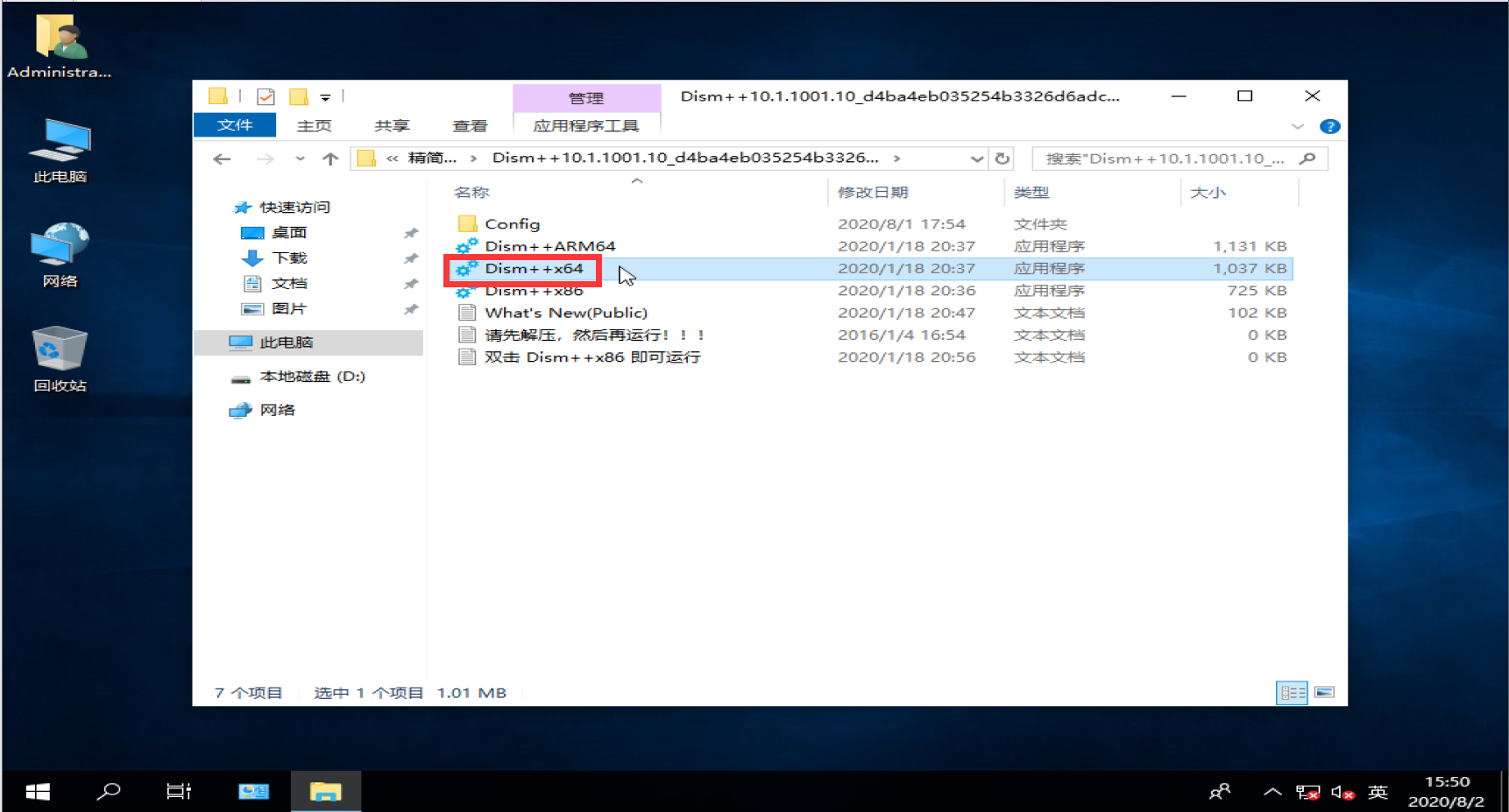
Task: Toggle the 英 input method indicator
Action: point(1378,792)
